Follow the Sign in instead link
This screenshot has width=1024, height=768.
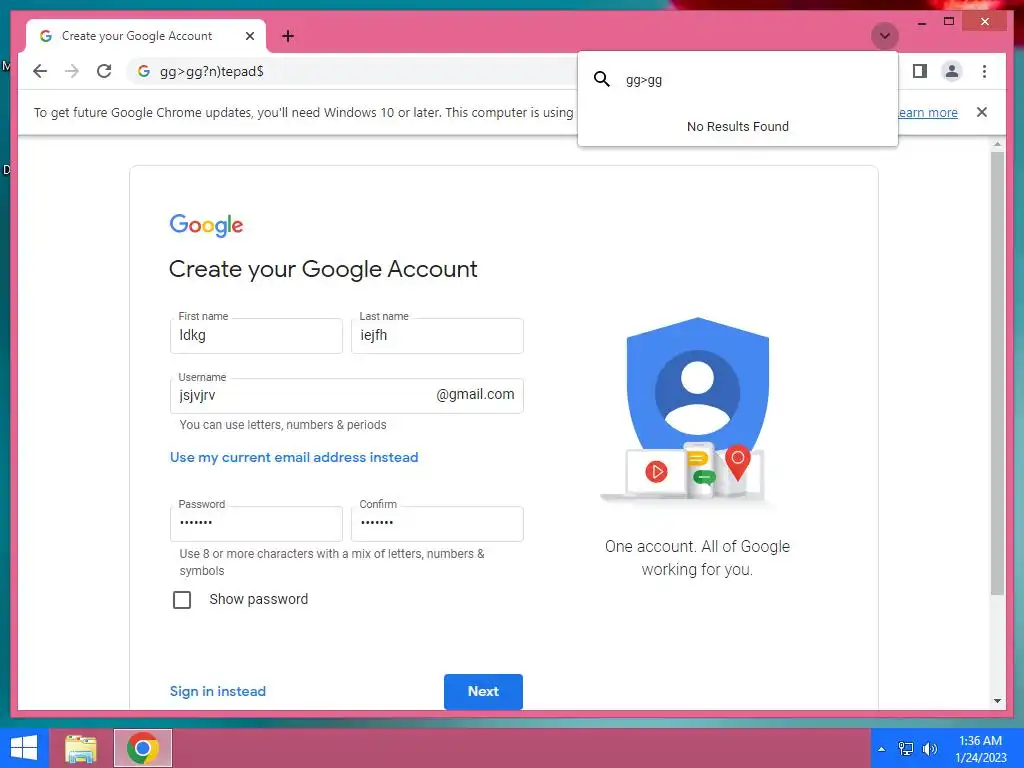click(x=217, y=691)
